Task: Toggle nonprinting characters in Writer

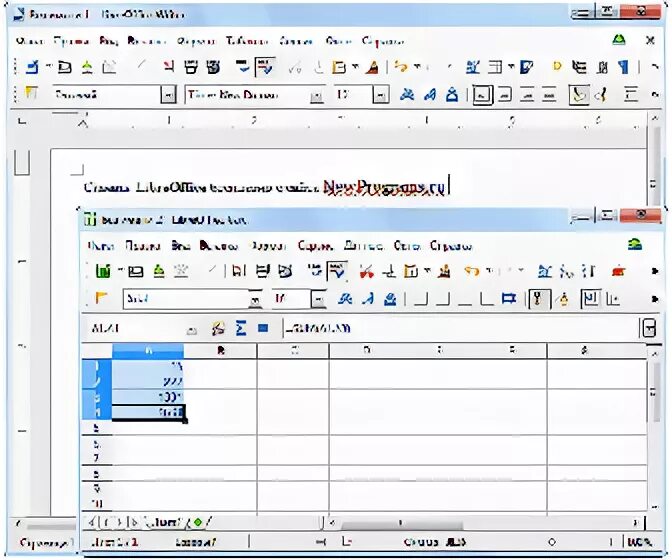Action: click(624, 67)
